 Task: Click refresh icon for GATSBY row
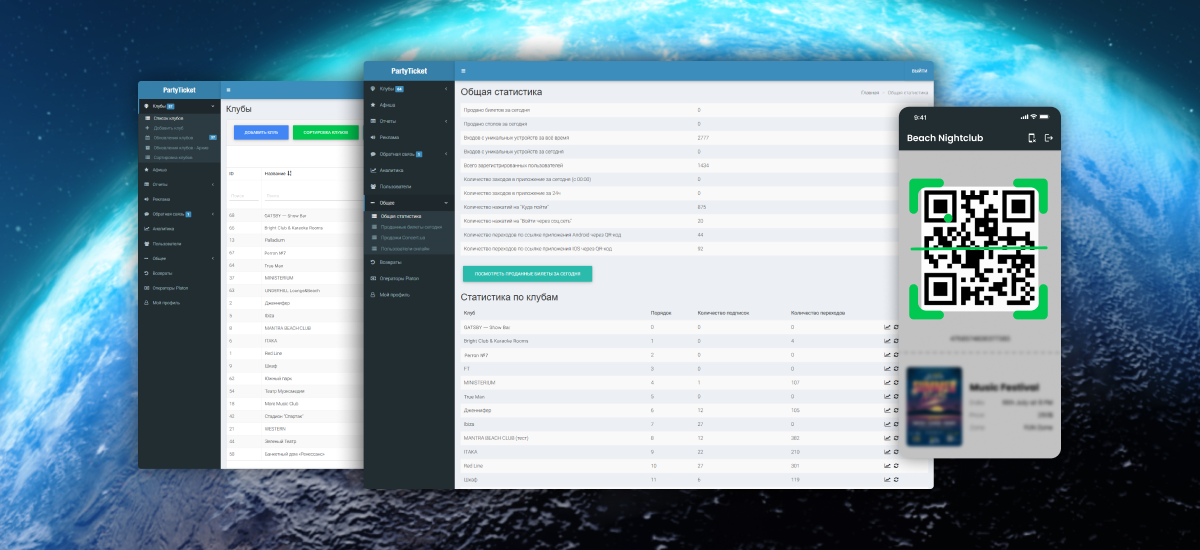(896, 327)
